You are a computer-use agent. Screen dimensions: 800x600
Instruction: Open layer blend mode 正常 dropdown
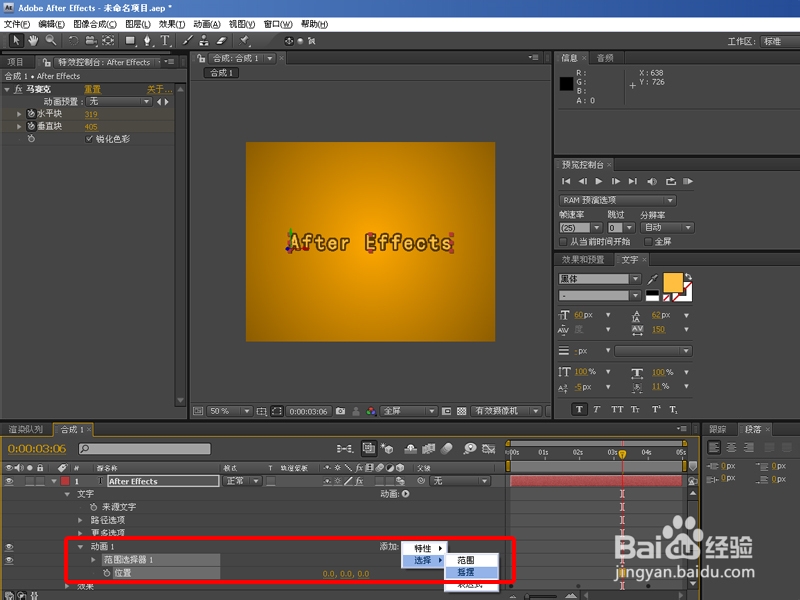pyautogui.click(x=243, y=481)
